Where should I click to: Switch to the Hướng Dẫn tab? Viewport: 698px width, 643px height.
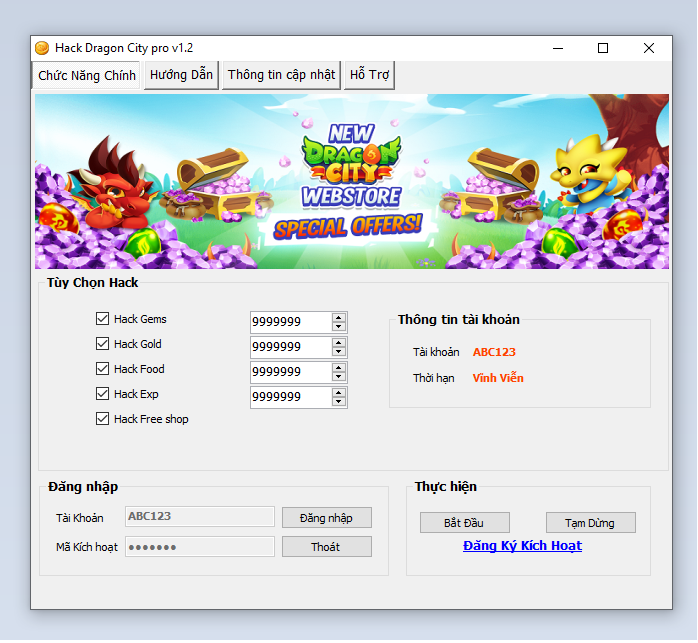click(x=181, y=75)
